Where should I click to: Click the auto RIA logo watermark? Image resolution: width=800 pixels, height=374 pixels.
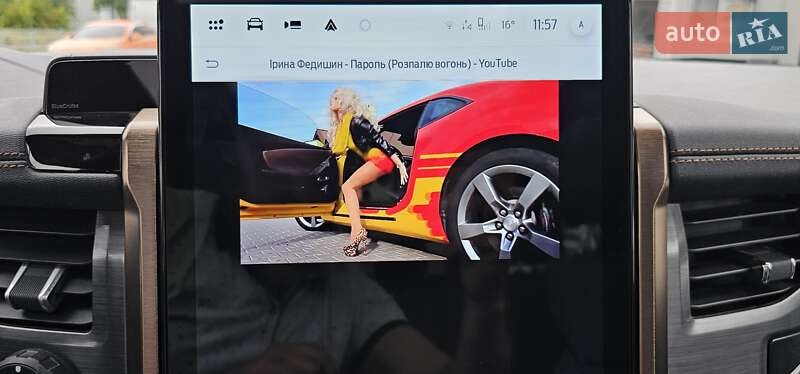click(721, 33)
